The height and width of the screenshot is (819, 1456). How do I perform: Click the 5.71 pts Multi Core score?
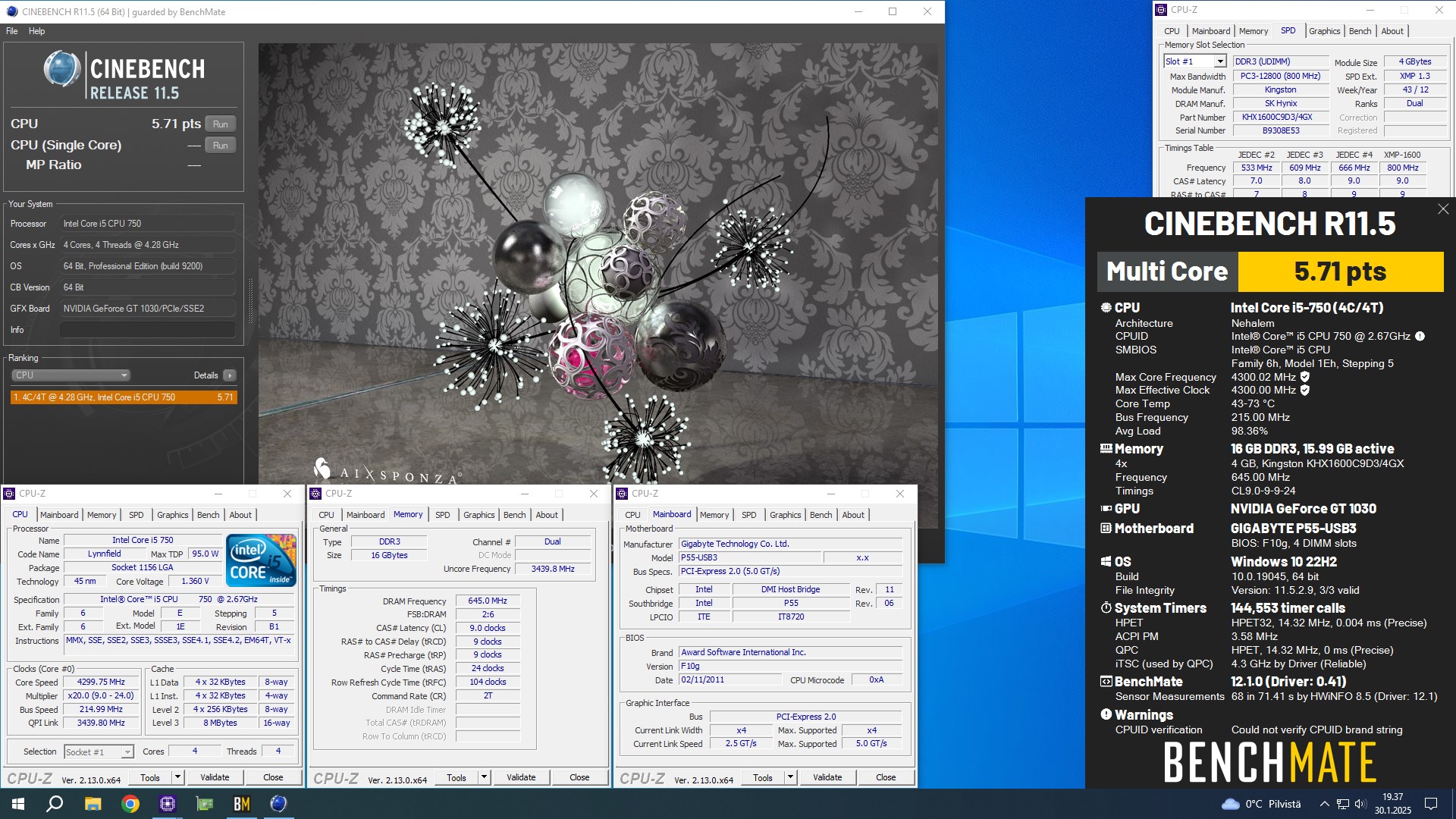1340,271
